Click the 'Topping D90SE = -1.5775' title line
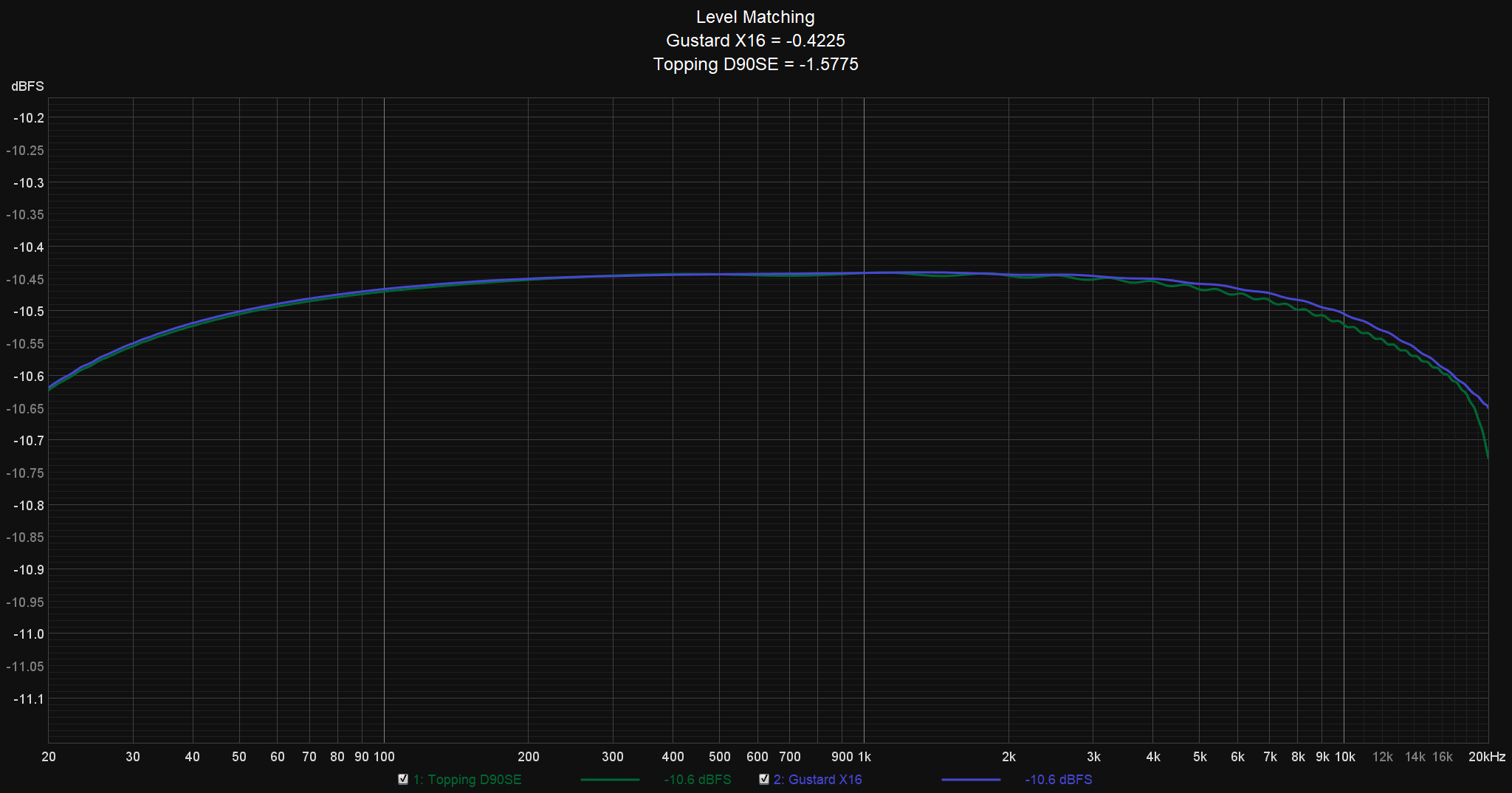 755,64
